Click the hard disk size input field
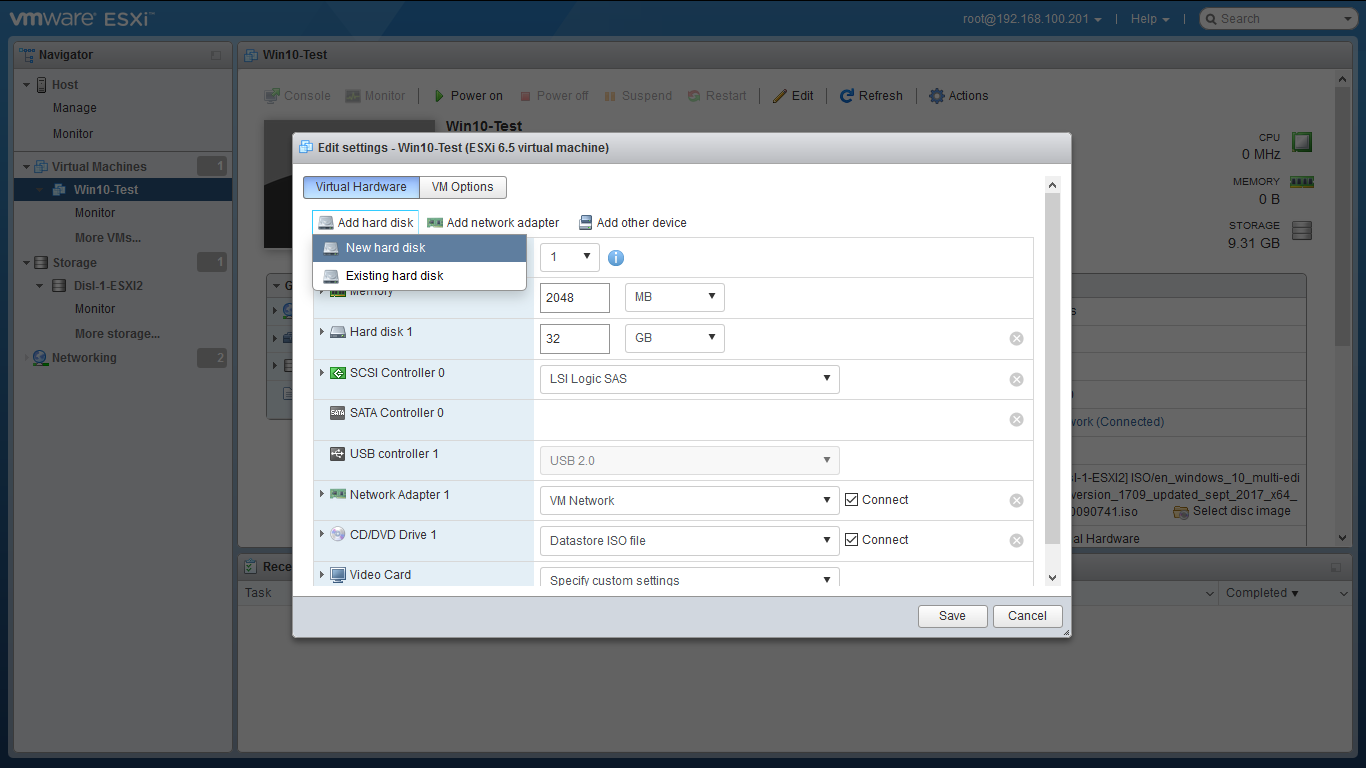Viewport: 1366px width, 768px height. pyautogui.click(x=575, y=338)
